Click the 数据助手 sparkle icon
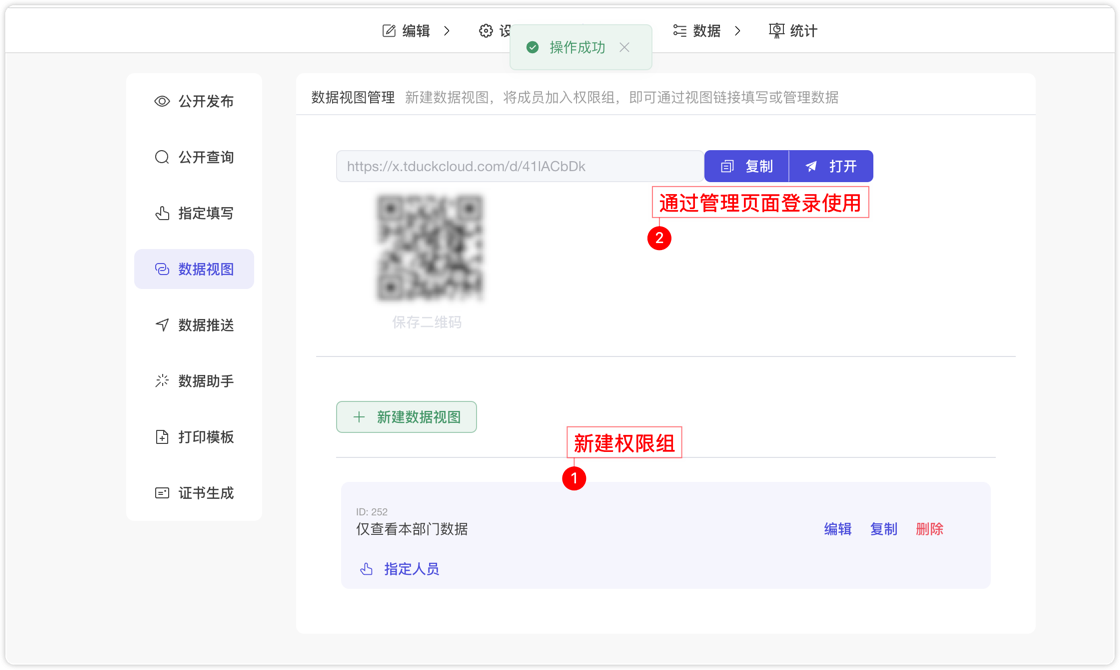Image resolution: width=1120 pixels, height=670 pixels. pyautogui.click(x=160, y=380)
